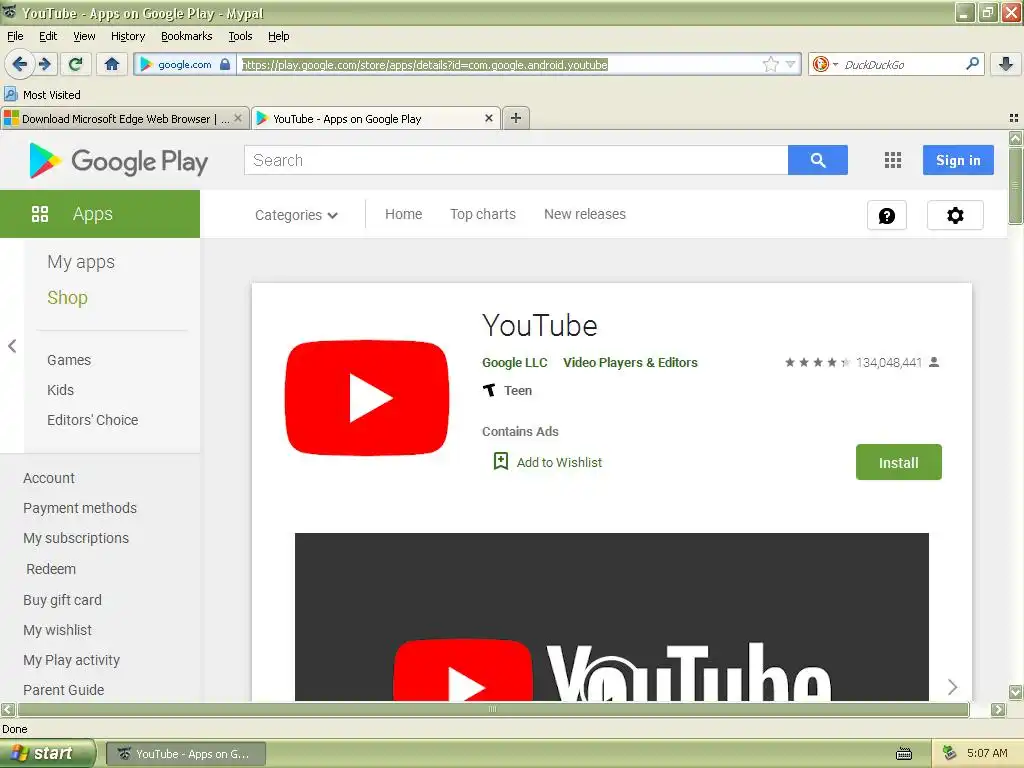Click Buy gift card

point(62,600)
